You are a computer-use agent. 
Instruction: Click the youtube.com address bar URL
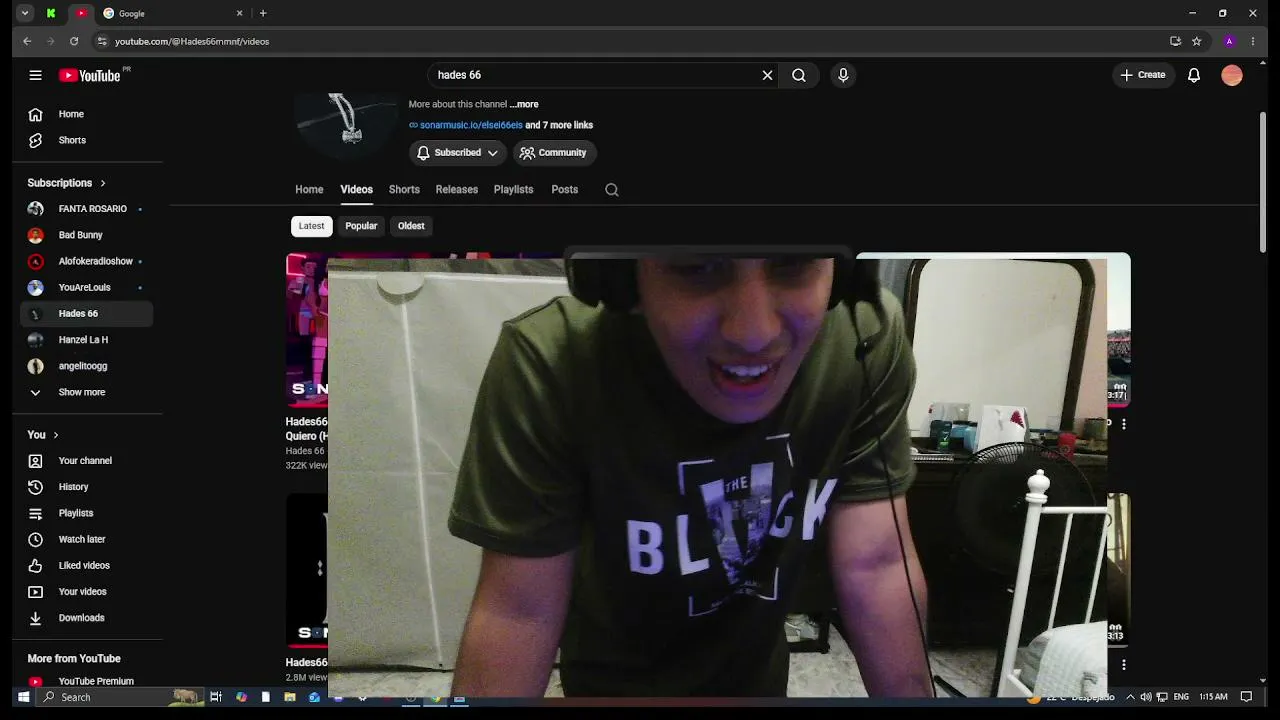[x=192, y=41]
